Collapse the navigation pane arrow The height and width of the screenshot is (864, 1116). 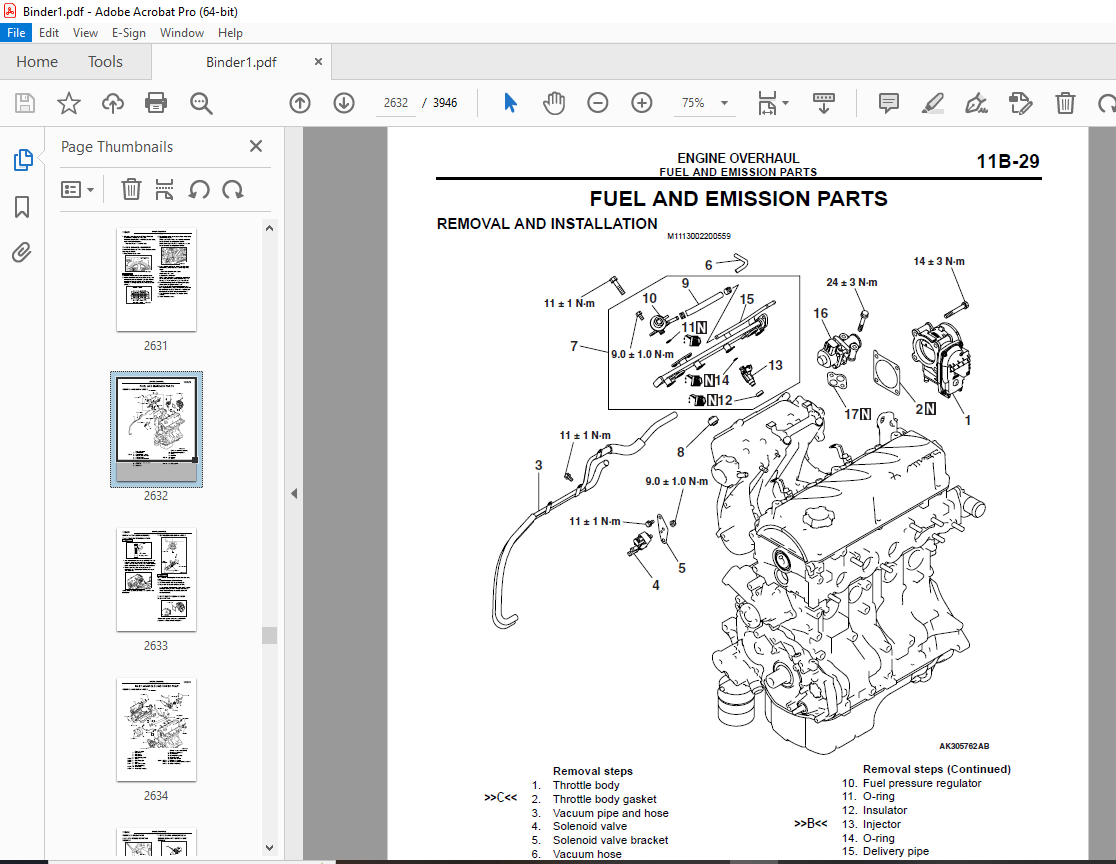click(294, 493)
